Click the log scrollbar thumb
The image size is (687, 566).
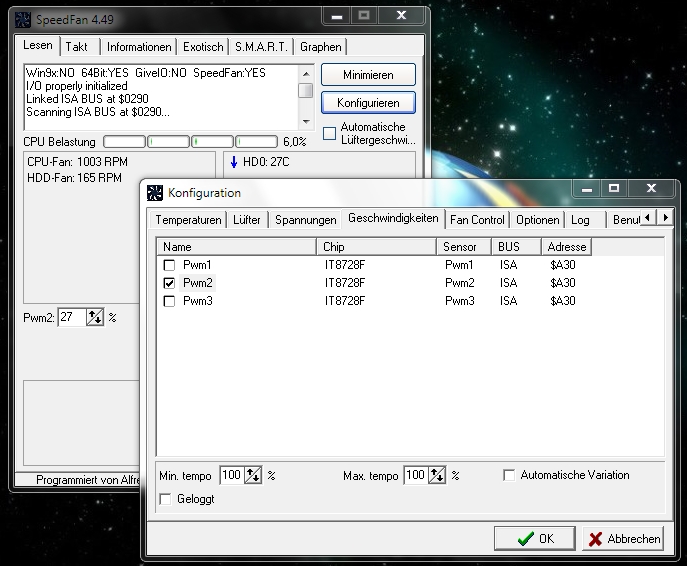[x=305, y=91]
